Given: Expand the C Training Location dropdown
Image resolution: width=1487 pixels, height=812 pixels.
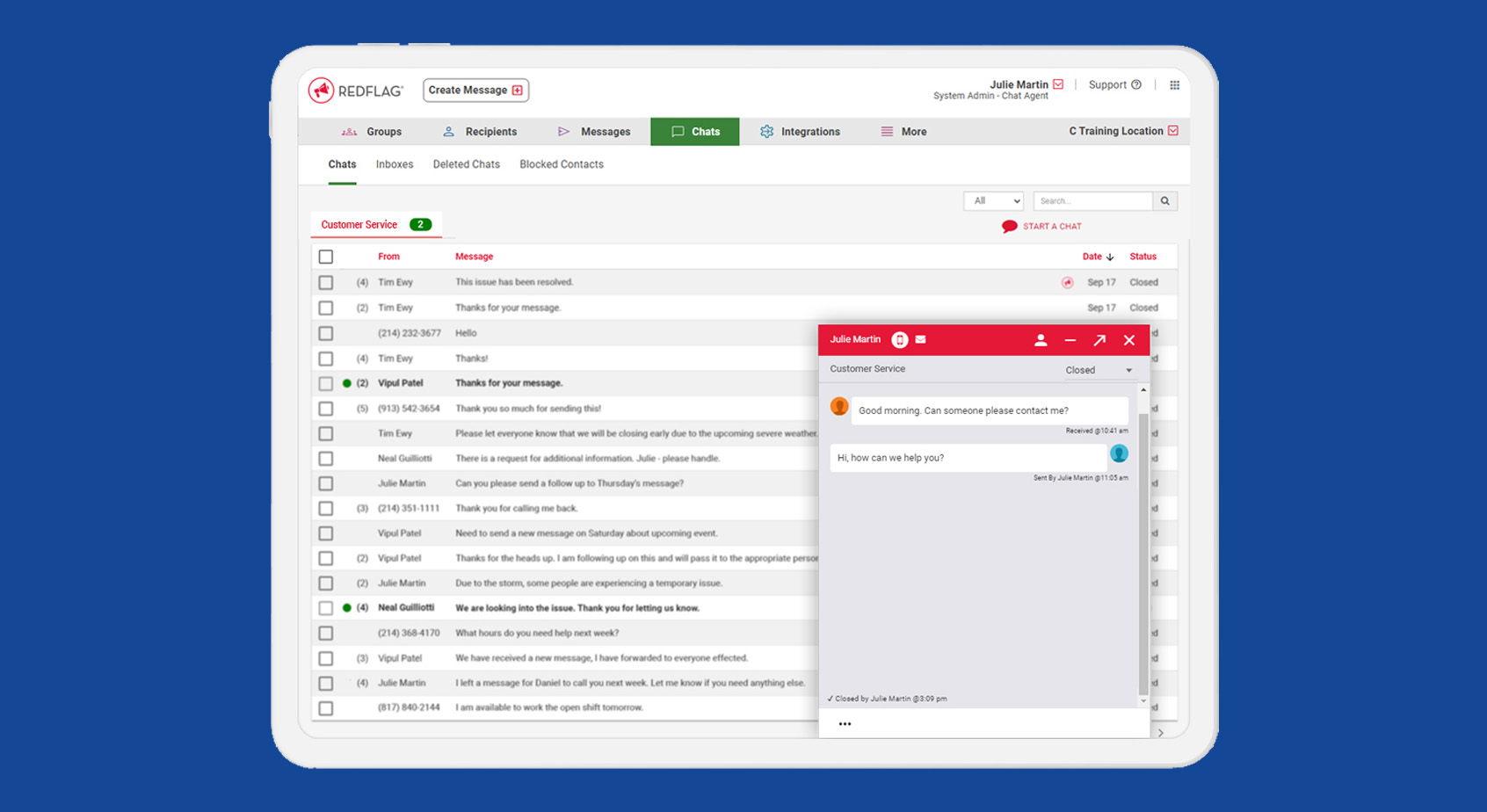Looking at the screenshot, I should pyautogui.click(x=1122, y=130).
